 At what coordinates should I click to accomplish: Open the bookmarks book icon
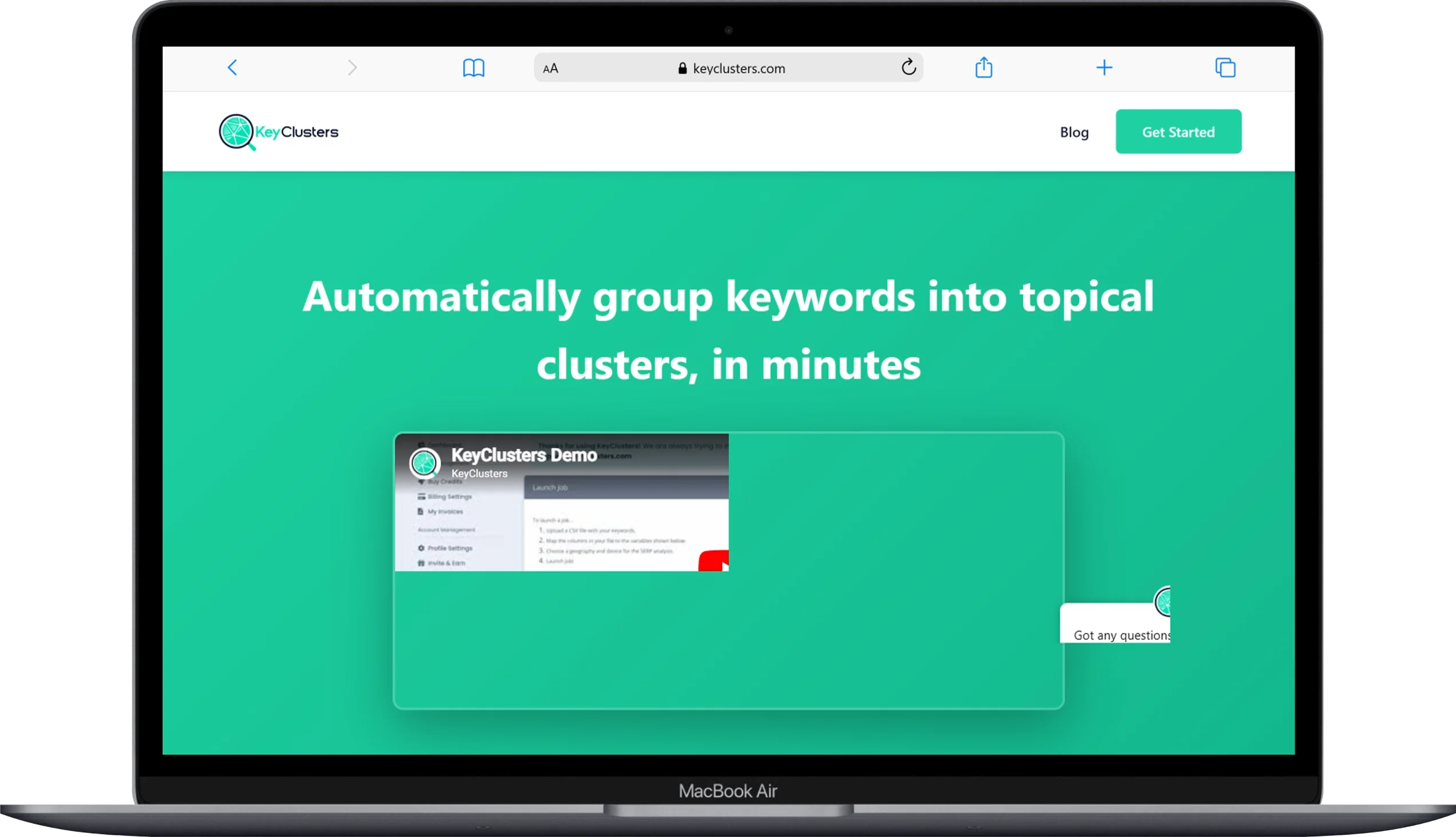[x=473, y=68]
